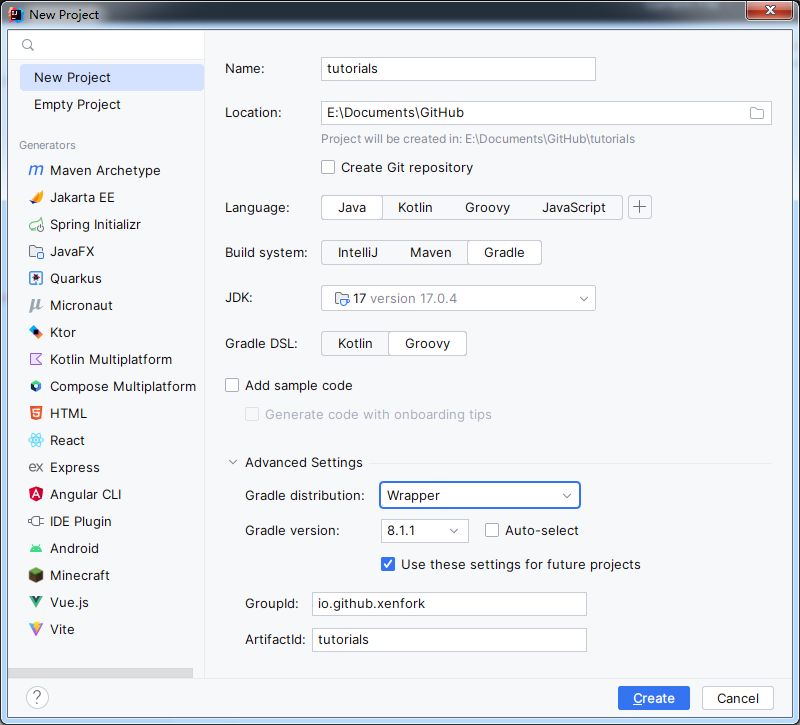This screenshot has width=800, height=725.
Task: Click the Cancel button
Action: [738, 698]
